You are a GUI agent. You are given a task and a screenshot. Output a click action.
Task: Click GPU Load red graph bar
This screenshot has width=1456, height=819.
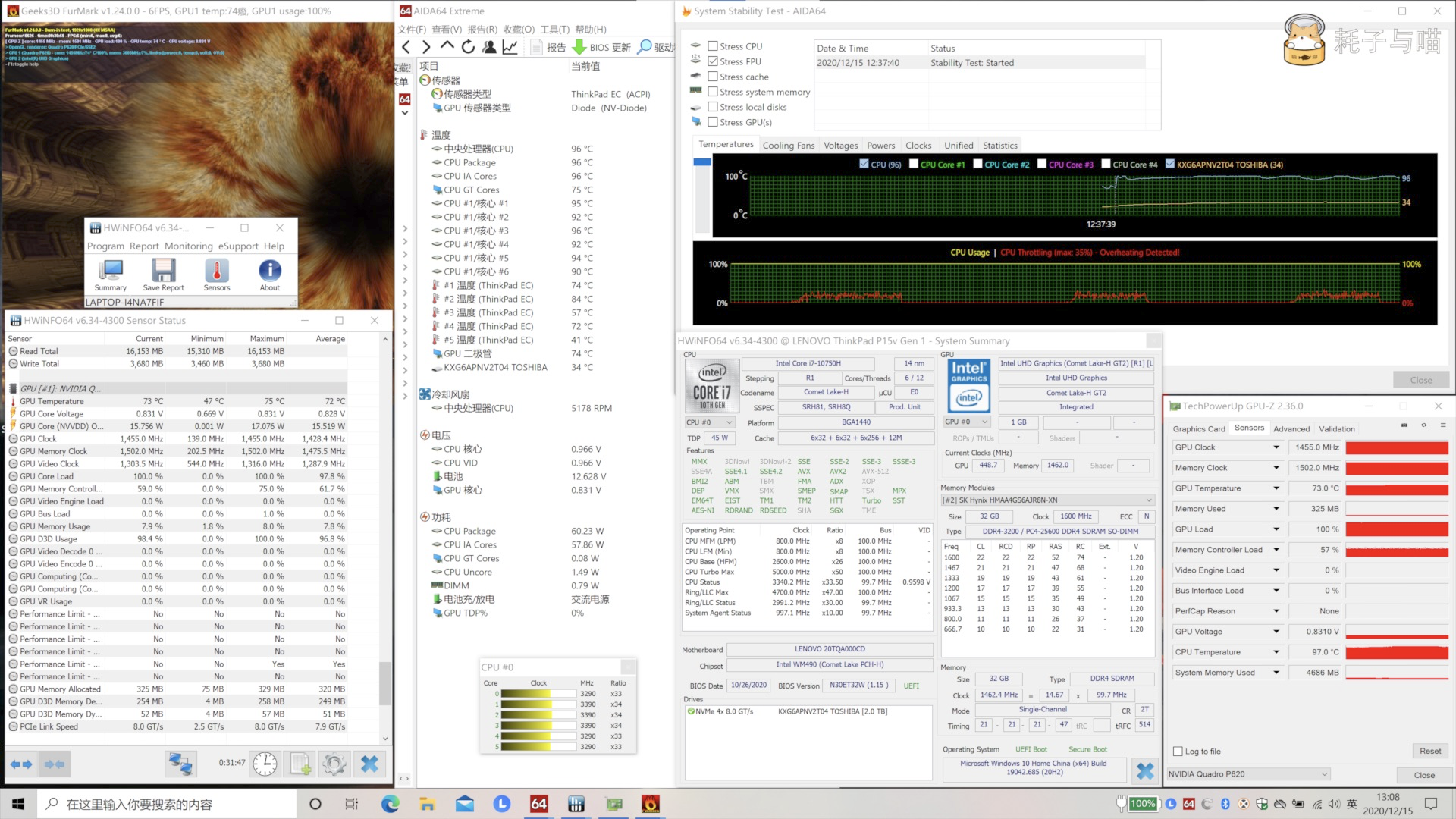click(1397, 529)
